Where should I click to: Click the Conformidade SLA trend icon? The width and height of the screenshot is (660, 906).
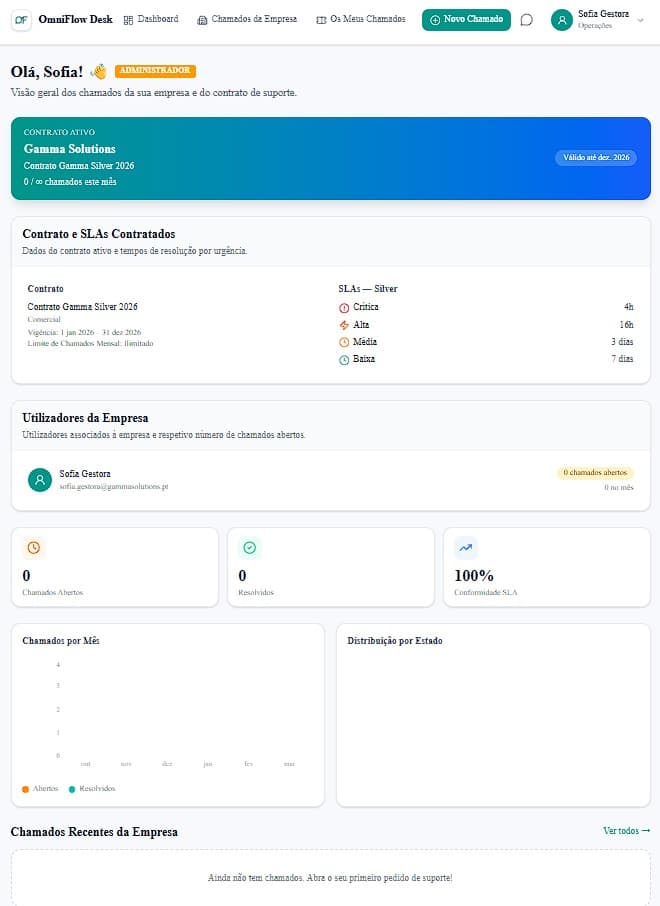466,547
